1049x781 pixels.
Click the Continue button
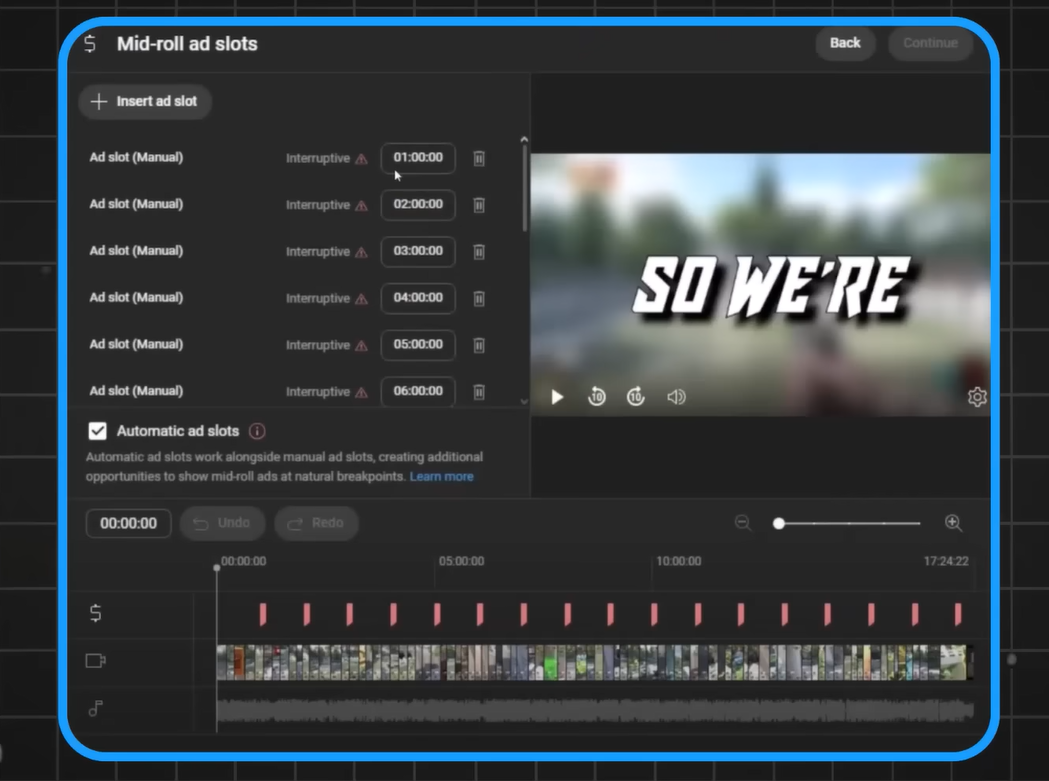pyautogui.click(x=930, y=43)
